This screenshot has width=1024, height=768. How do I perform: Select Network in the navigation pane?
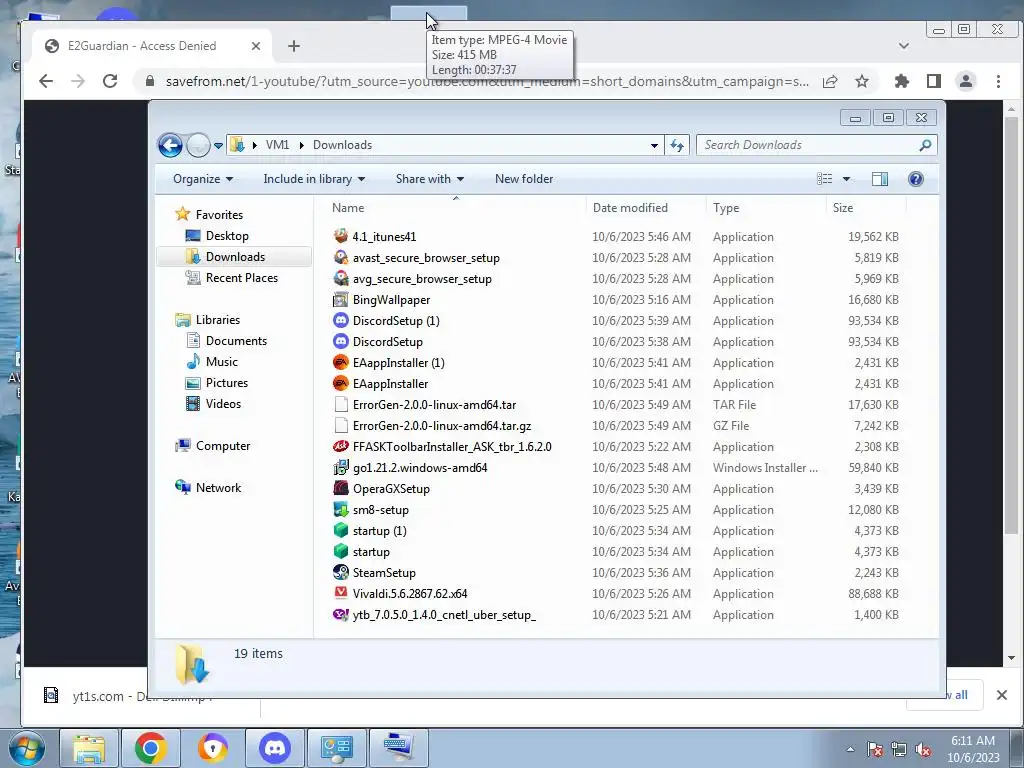point(218,488)
